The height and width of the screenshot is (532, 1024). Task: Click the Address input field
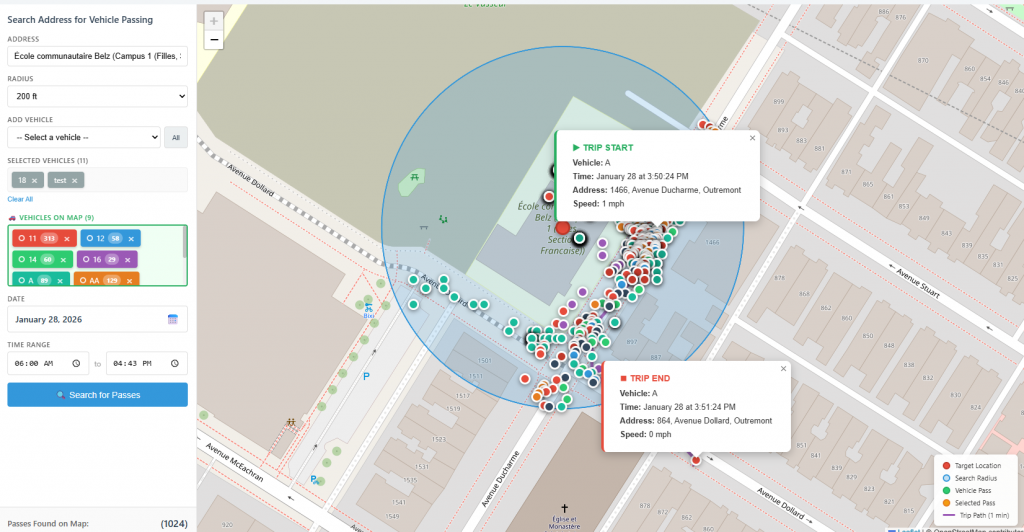point(97,56)
